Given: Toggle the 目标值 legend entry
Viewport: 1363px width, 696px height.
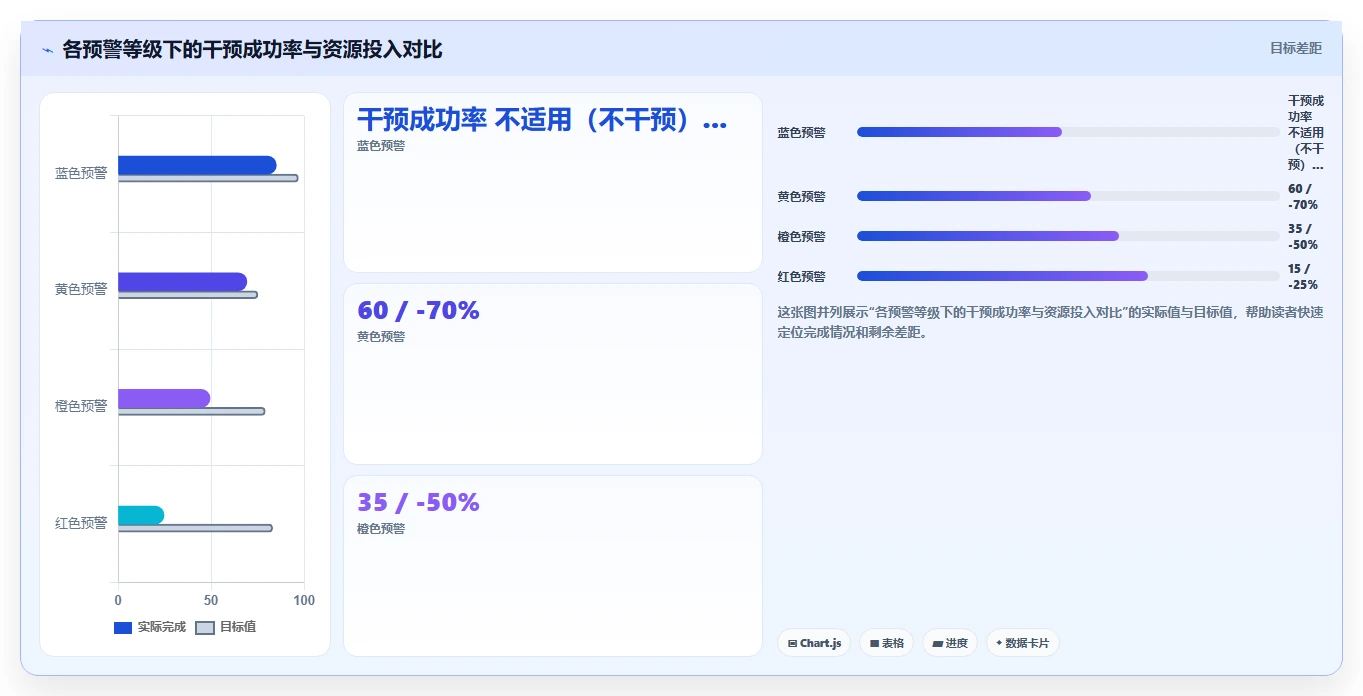Looking at the screenshot, I should 225,627.
